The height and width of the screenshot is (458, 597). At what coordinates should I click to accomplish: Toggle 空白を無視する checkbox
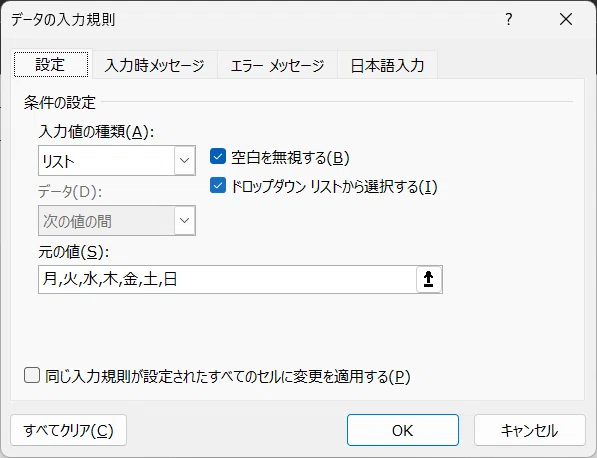pyautogui.click(x=218, y=156)
